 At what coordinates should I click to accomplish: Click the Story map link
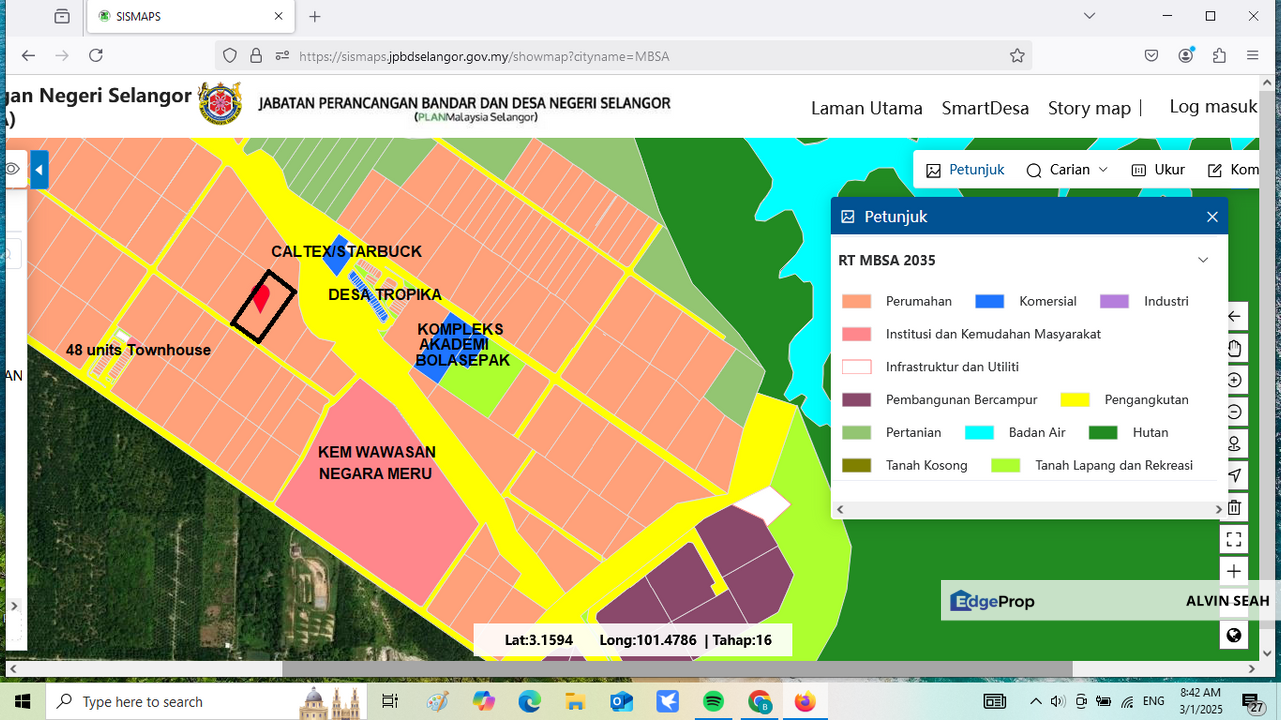[1089, 108]
